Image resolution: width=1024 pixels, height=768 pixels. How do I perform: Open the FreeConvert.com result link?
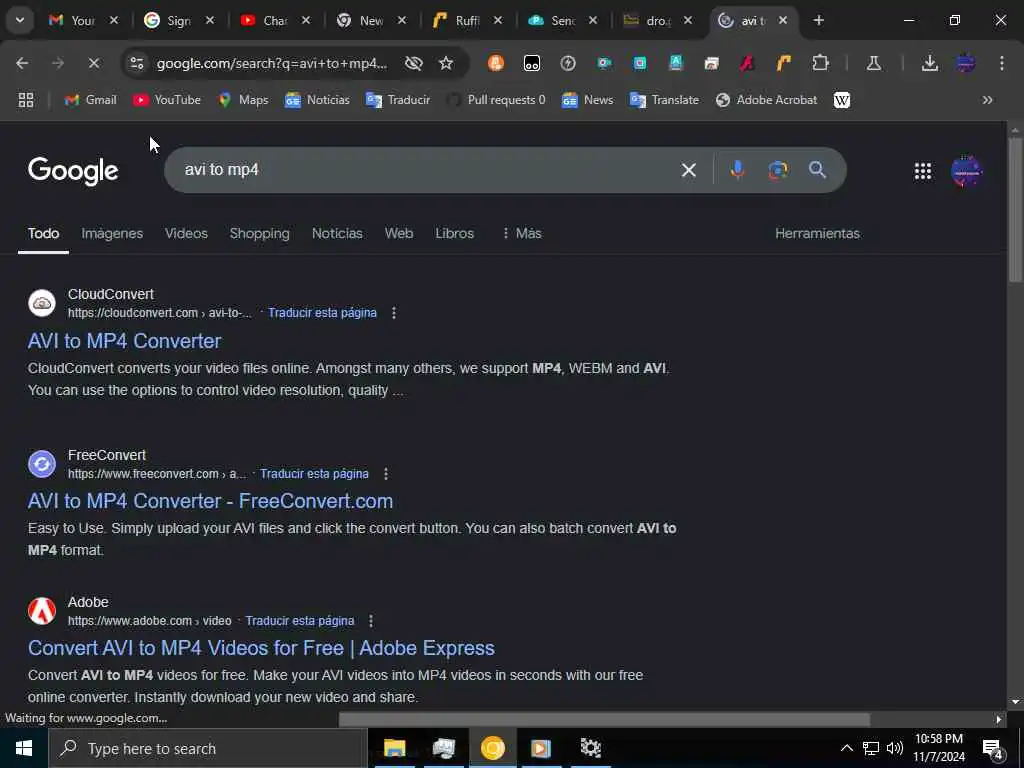210,501
